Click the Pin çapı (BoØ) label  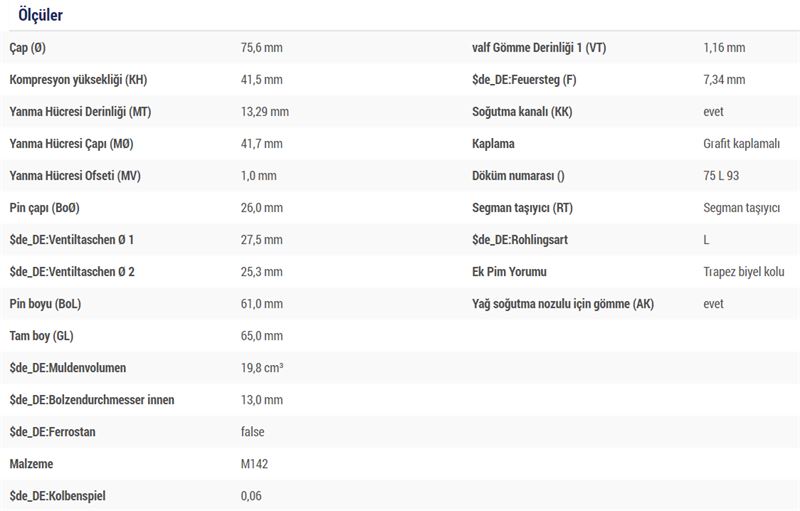pos(44,208)
